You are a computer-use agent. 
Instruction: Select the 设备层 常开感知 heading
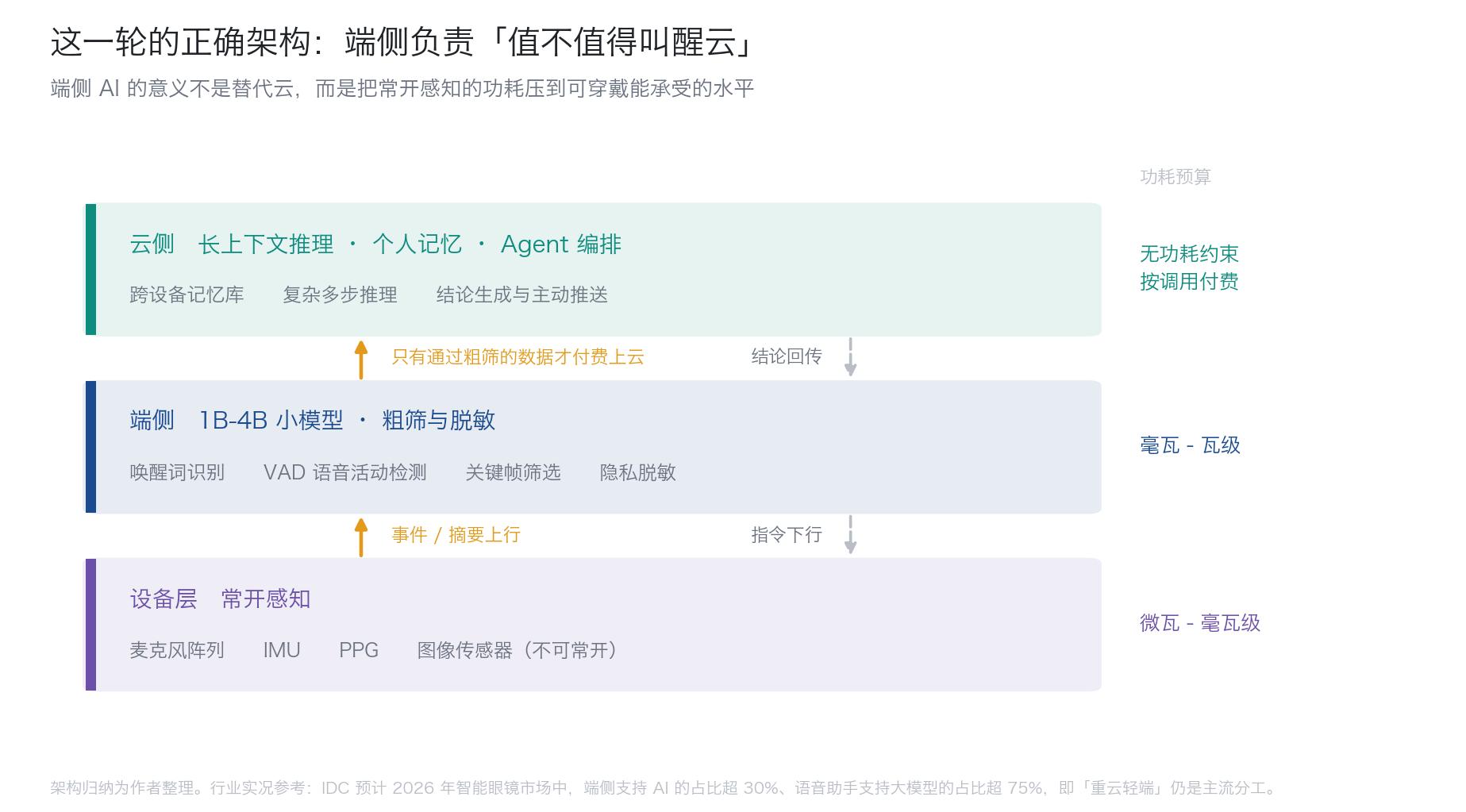coord(220,598)
